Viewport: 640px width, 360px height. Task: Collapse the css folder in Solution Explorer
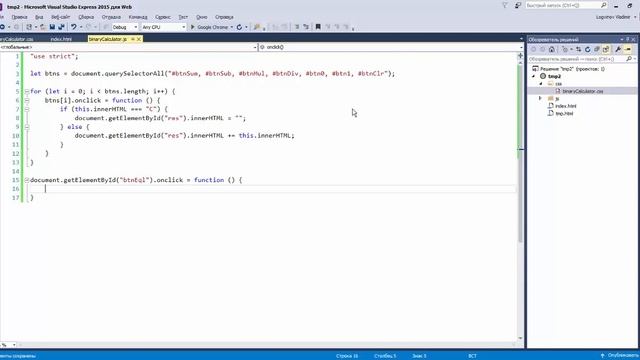[x=541, y=84]
